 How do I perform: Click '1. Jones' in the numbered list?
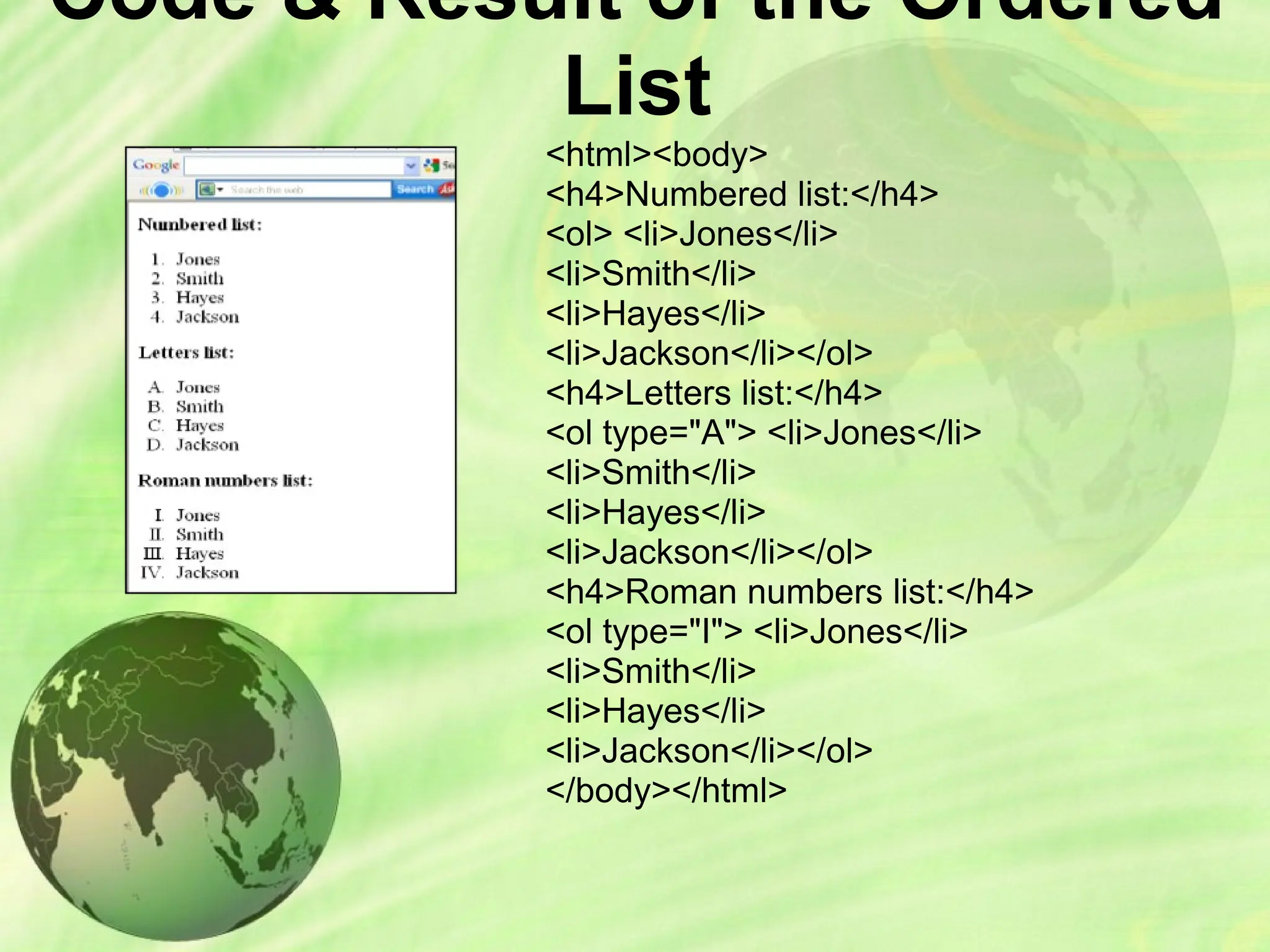tap(185, 259)
